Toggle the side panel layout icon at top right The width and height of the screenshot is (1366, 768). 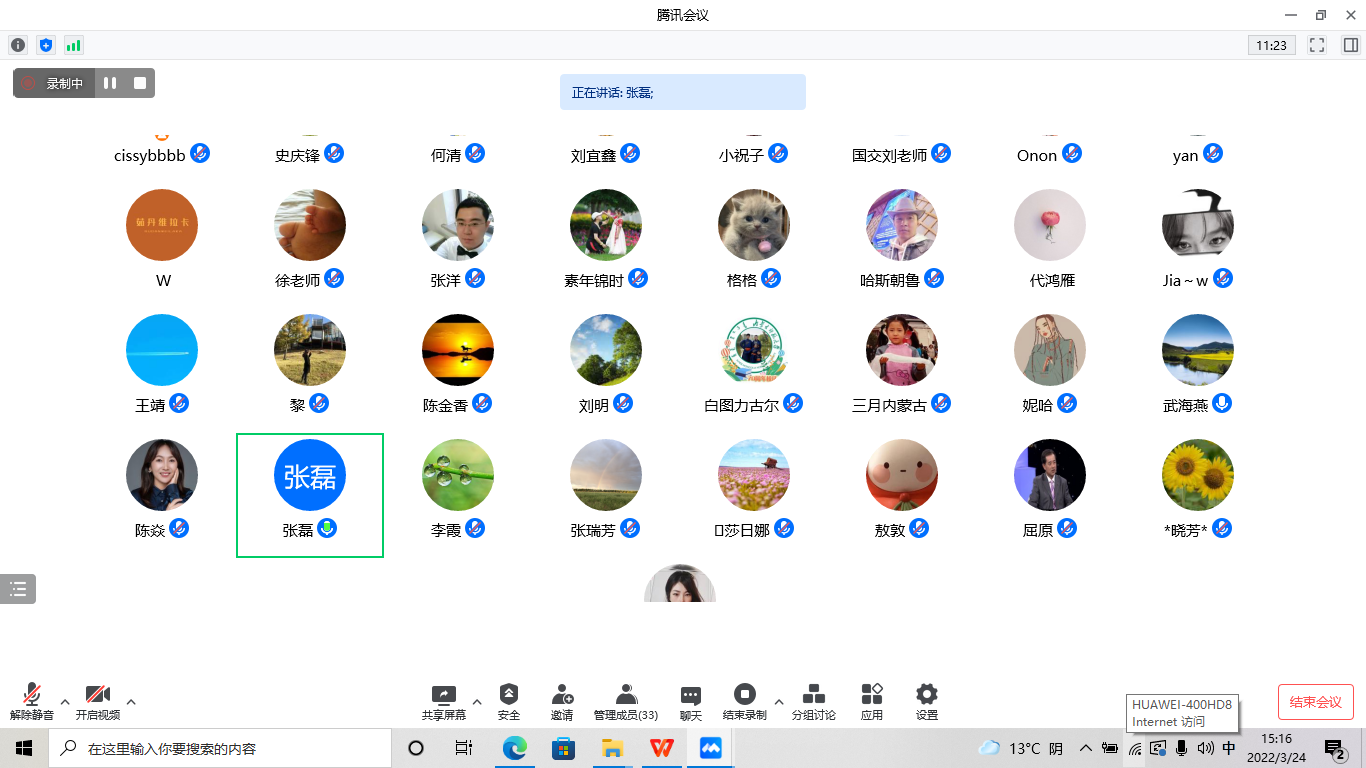pyautogui.click(x=1350, y=45)
